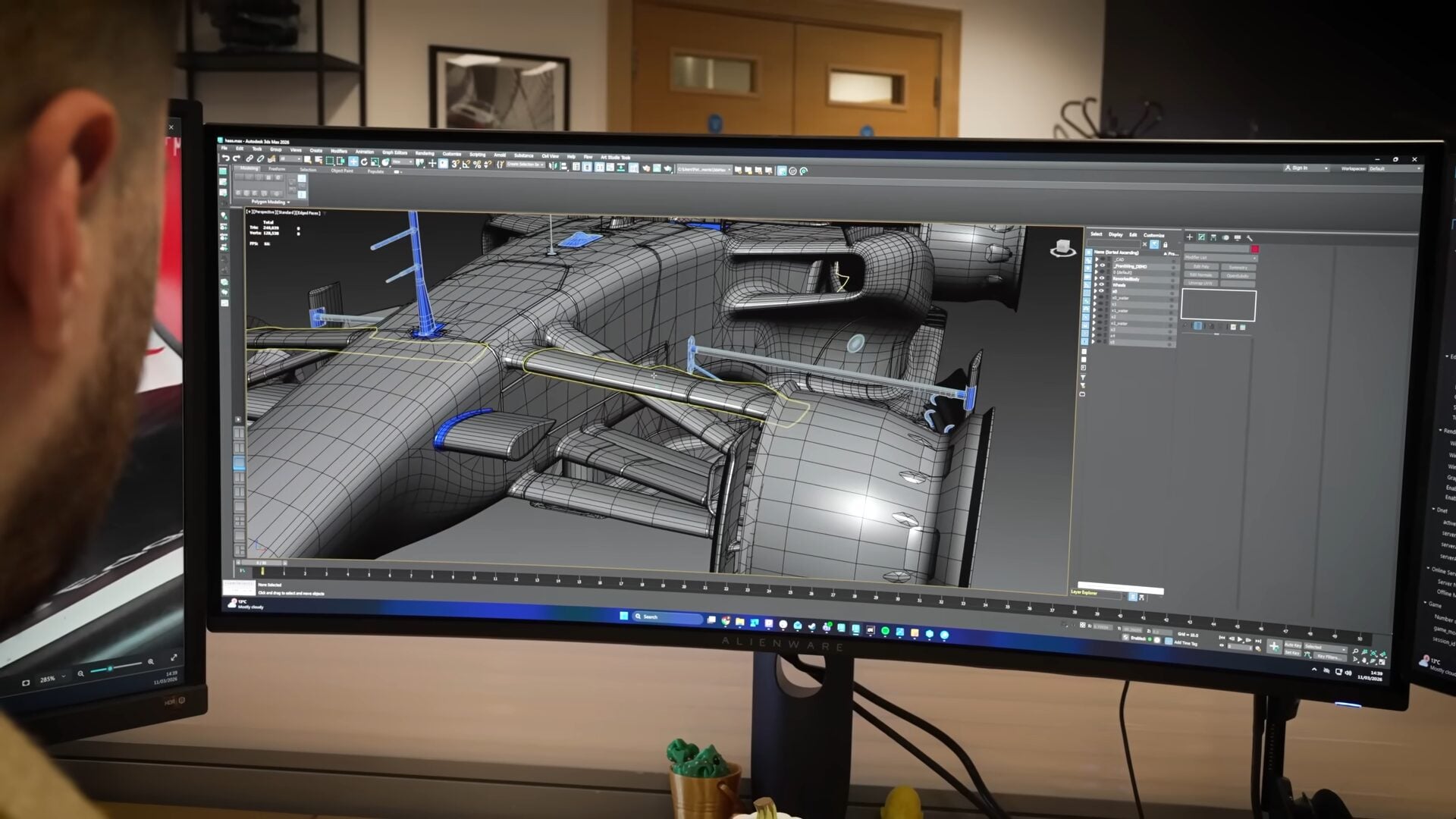This screenshot has height=819, width=1456.
Task: Open the Display menu in Scene Explorer
Action: [x=1116, y=234]
